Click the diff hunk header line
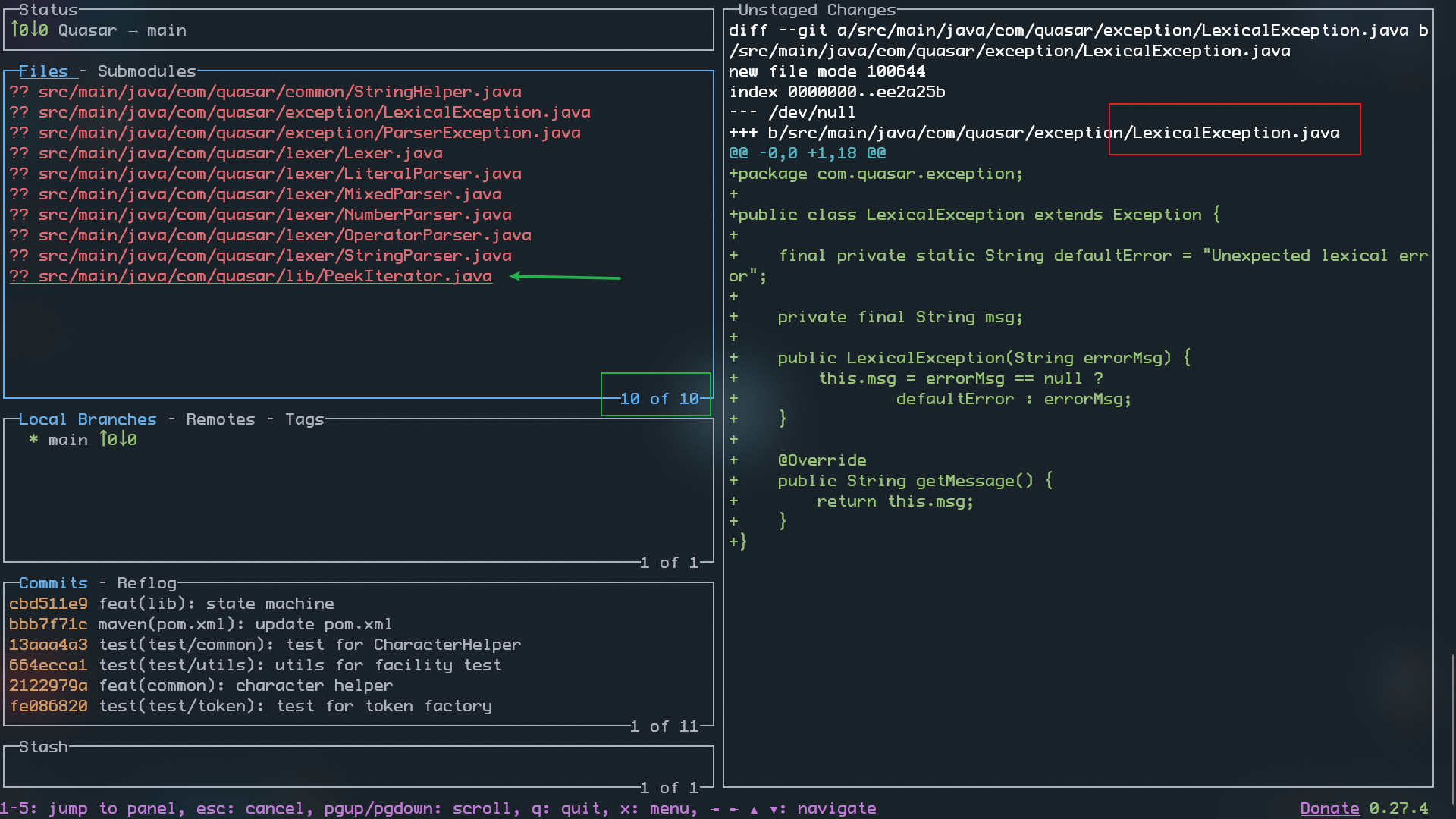Image resolution: width=1456 pixels, height=819 pixels. pos(808,153)
